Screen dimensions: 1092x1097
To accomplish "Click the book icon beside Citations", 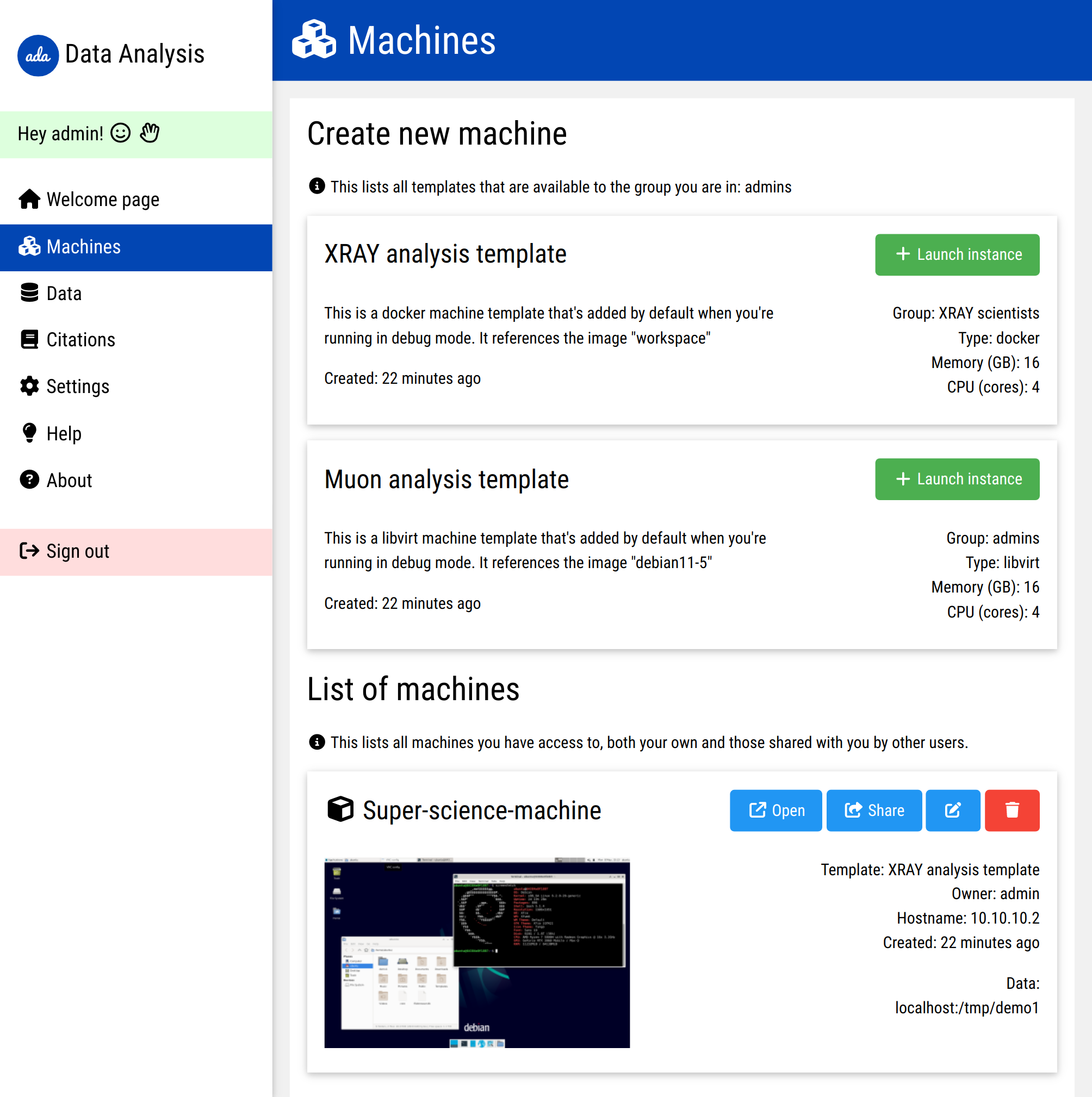I will pyautogui.click(x=29, y=340).
